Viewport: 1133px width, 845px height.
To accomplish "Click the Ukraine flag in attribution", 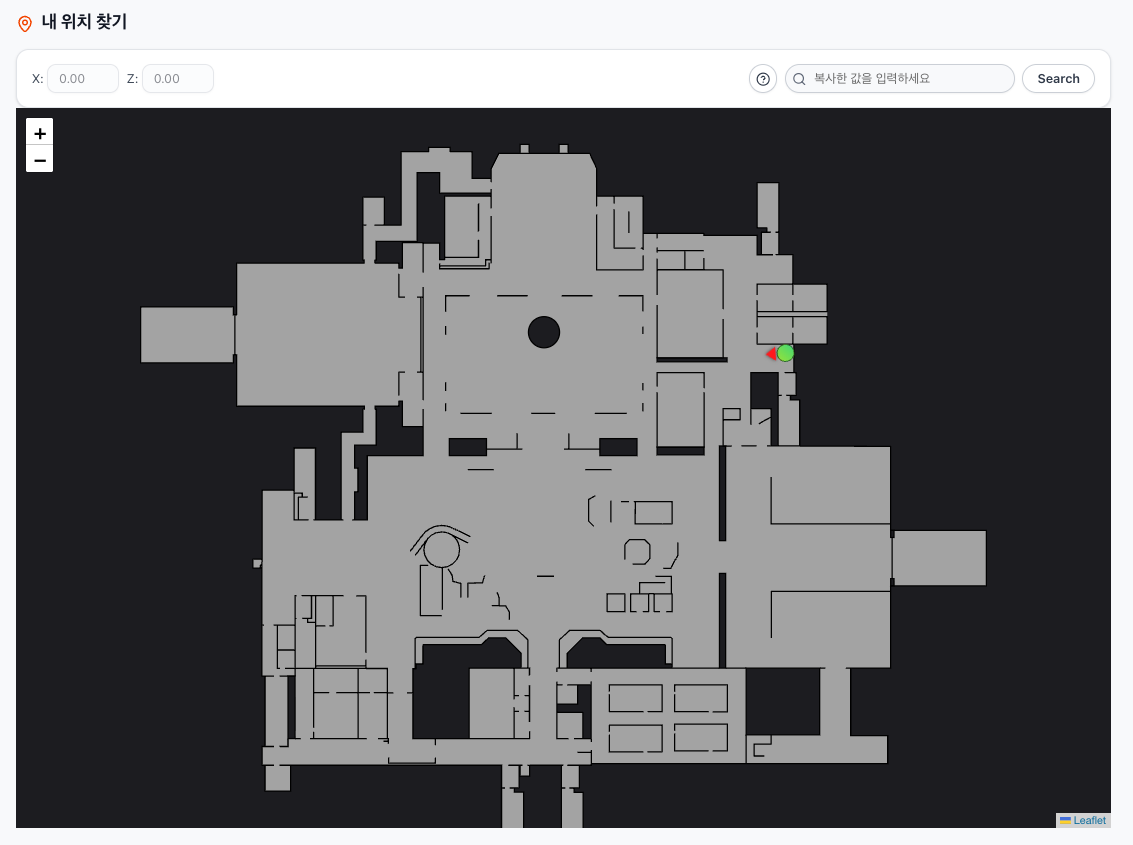I will [x=1065, y=820].
